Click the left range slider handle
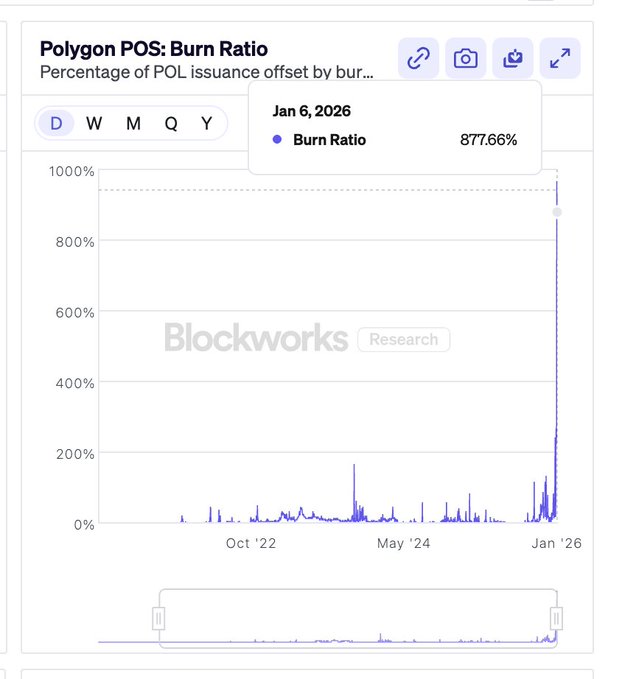The image size is (622, 679). pyautogui.click(x=158, y=619)
